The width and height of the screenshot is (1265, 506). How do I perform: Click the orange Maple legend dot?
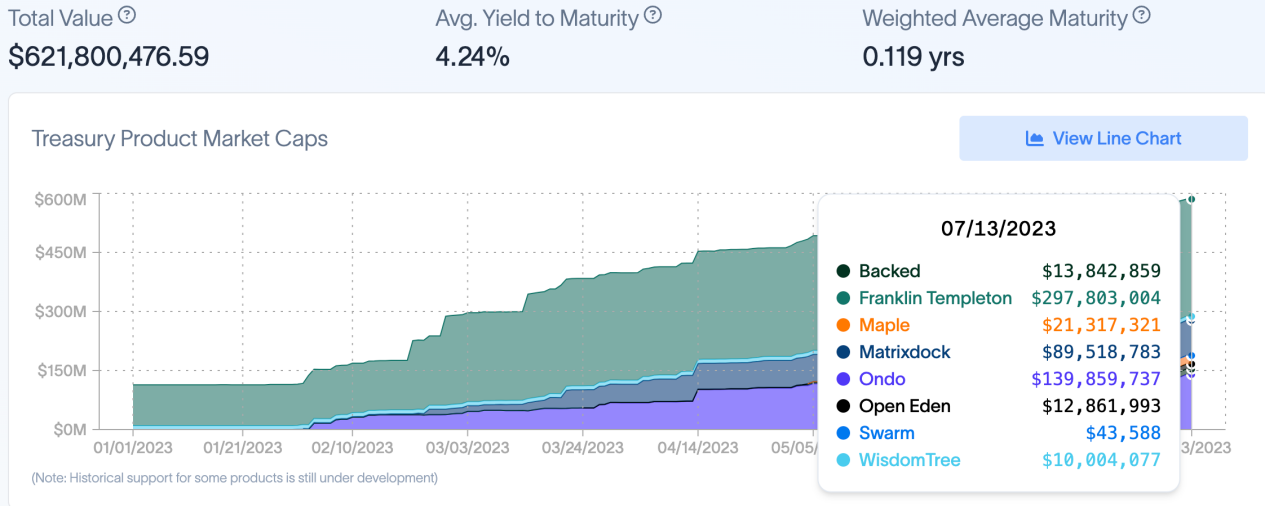[843, 325]
